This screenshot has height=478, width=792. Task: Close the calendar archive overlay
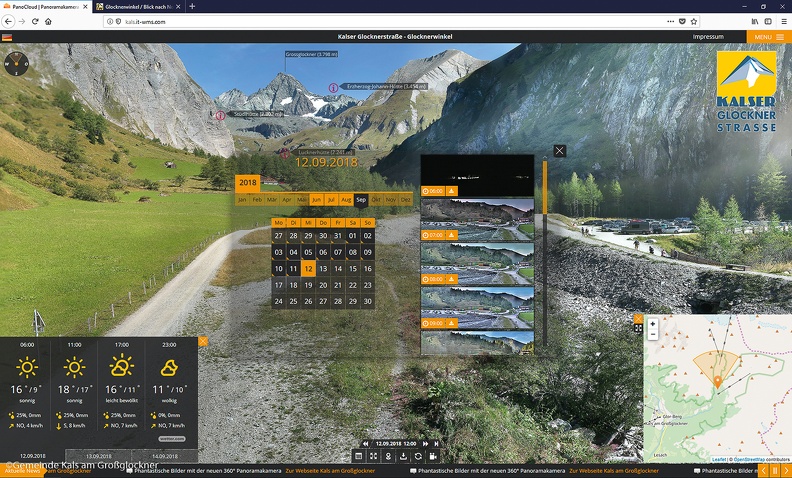(559, 151)
